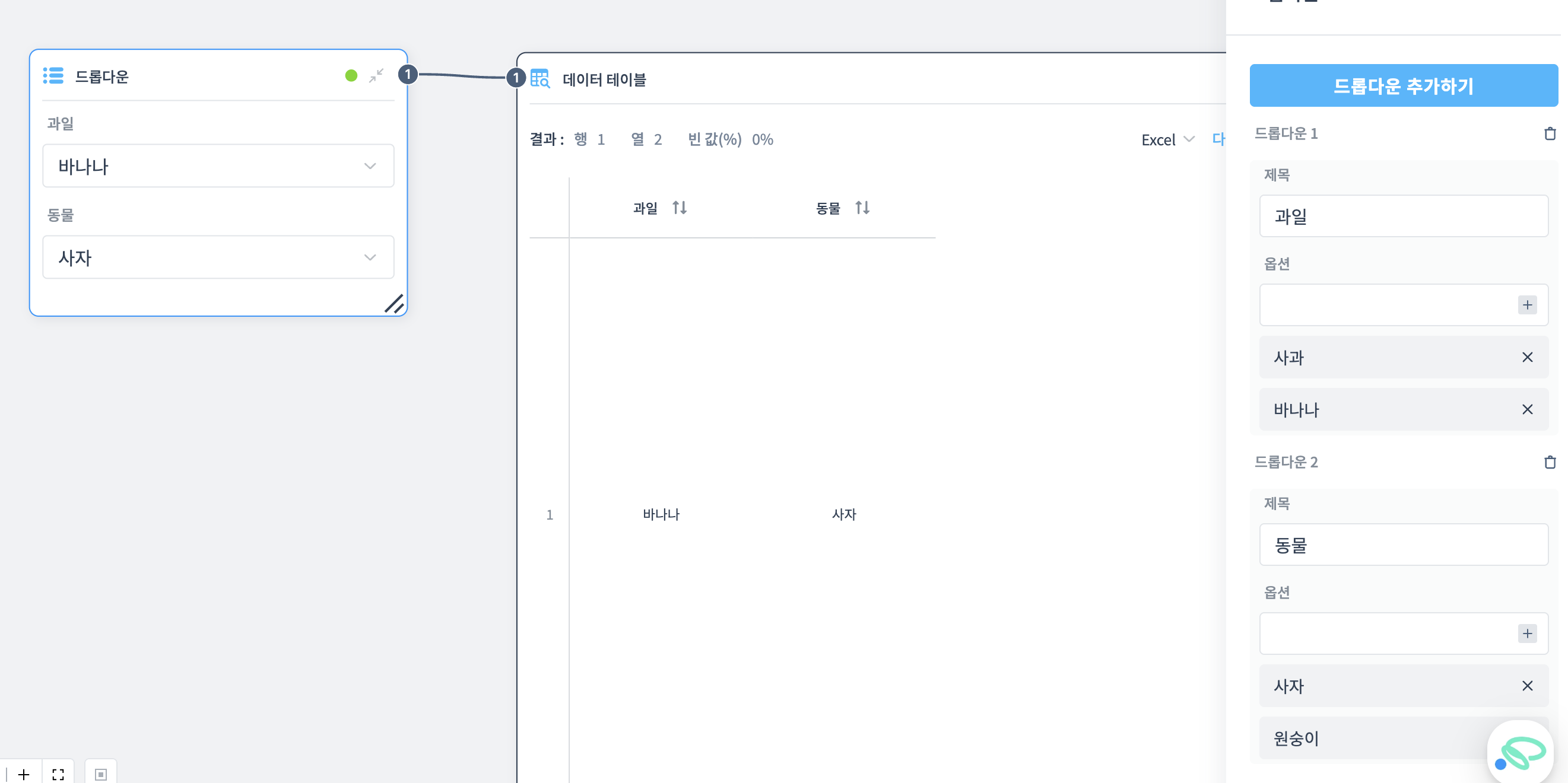Sort the 동물 column
Viewport: 1568px width, 783px height.
862,208
